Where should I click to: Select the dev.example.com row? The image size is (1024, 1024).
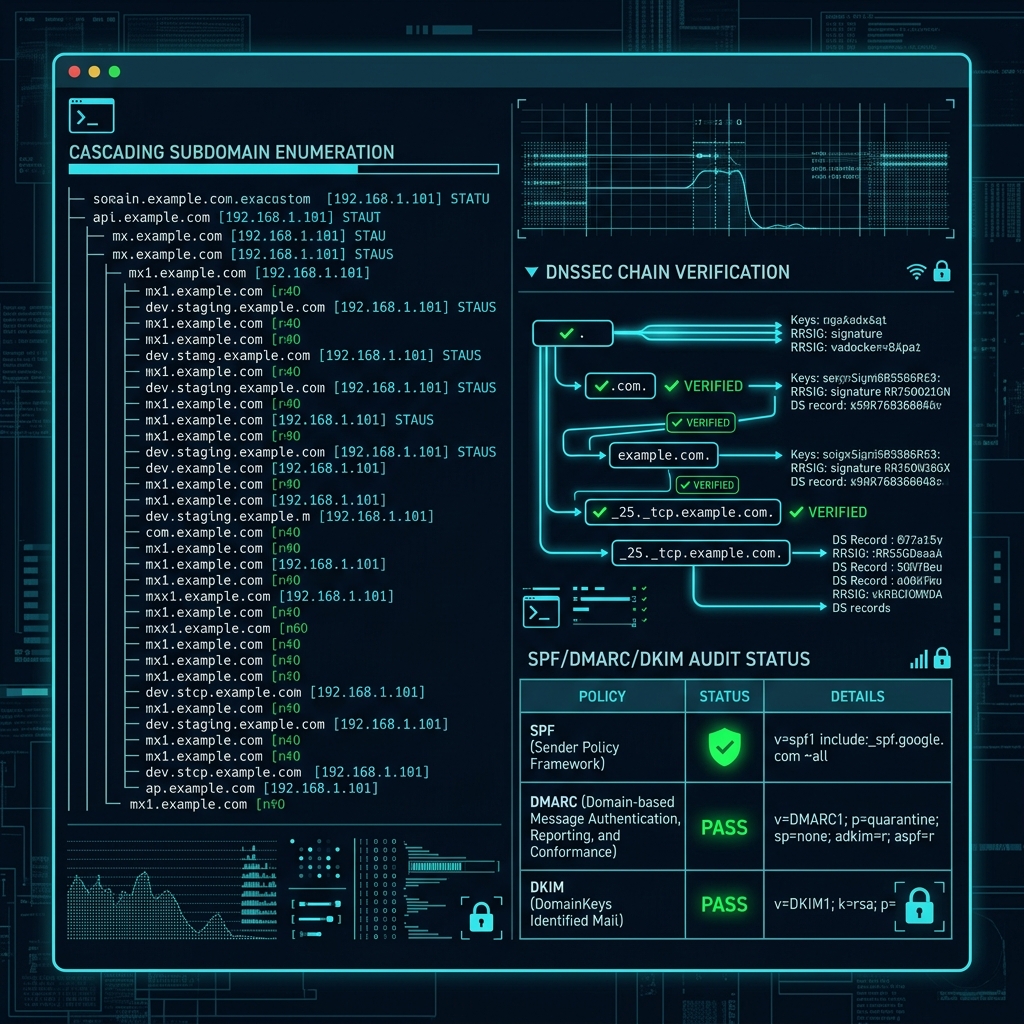pyautogui.click(x=265, y=468)
